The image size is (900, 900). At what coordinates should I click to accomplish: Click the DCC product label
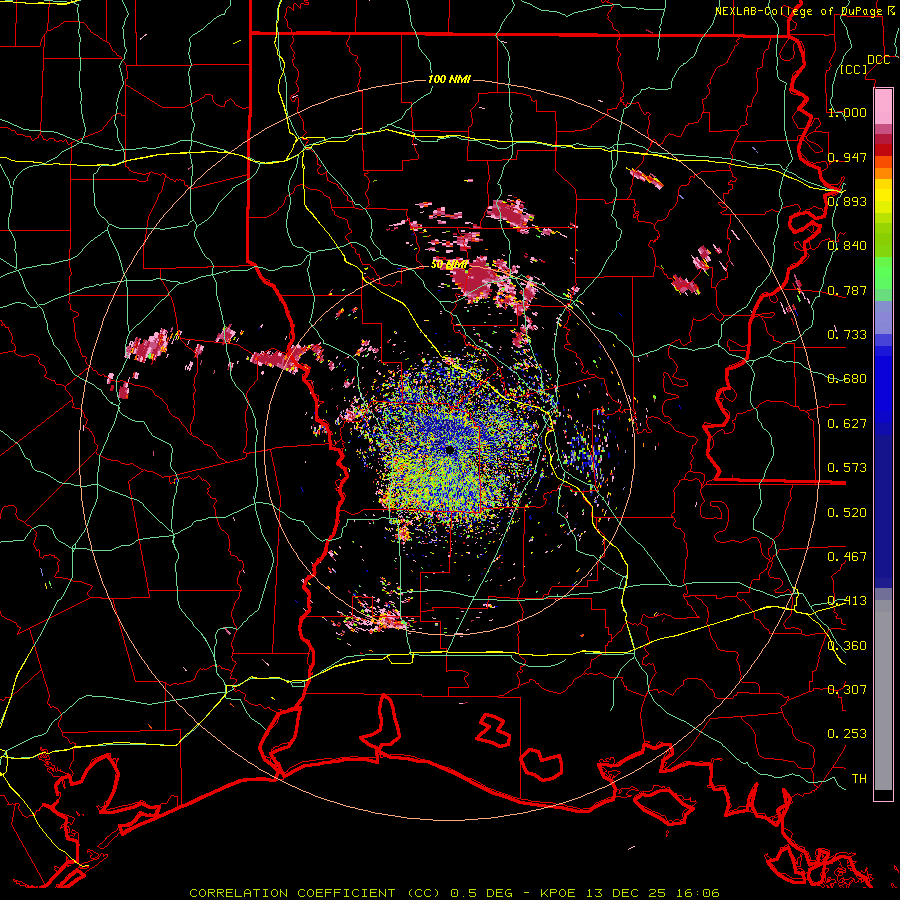tap(878, 60)
